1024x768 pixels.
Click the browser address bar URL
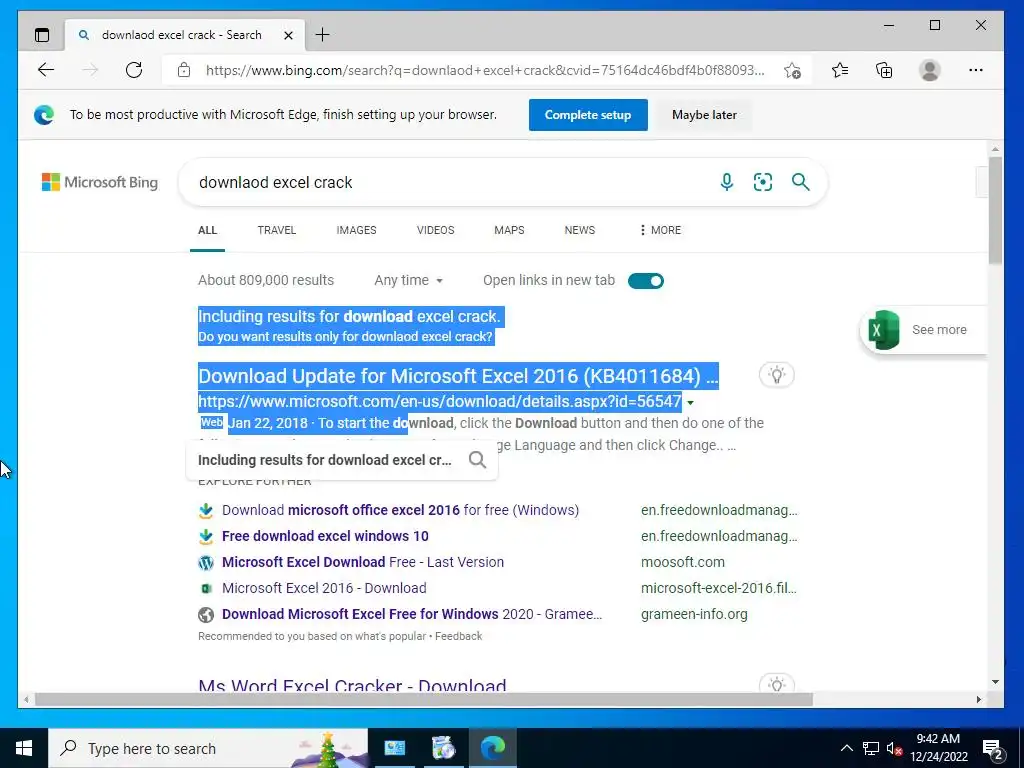tap(485, 70)
